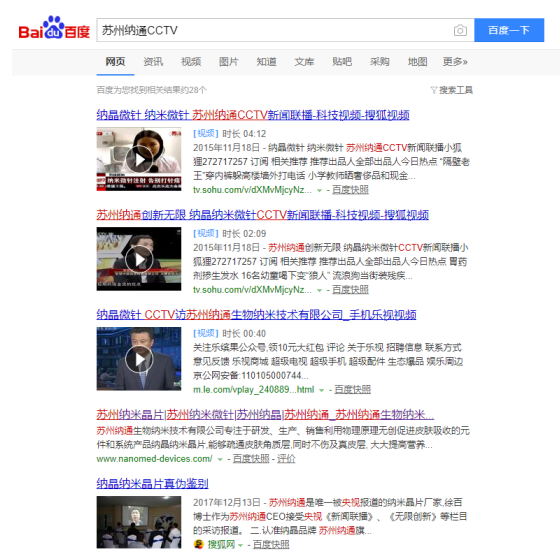Image resolution: width=560 pixels, height=560 pixels.
Task: Click 视频 tag beside 时长 00:40
Action: pyautogui.click(x=206, y=334)
